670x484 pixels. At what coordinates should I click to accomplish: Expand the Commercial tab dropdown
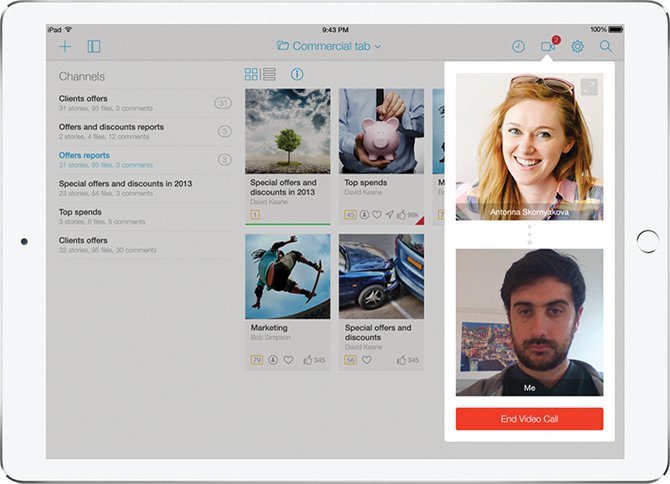[x=329, y=46]
